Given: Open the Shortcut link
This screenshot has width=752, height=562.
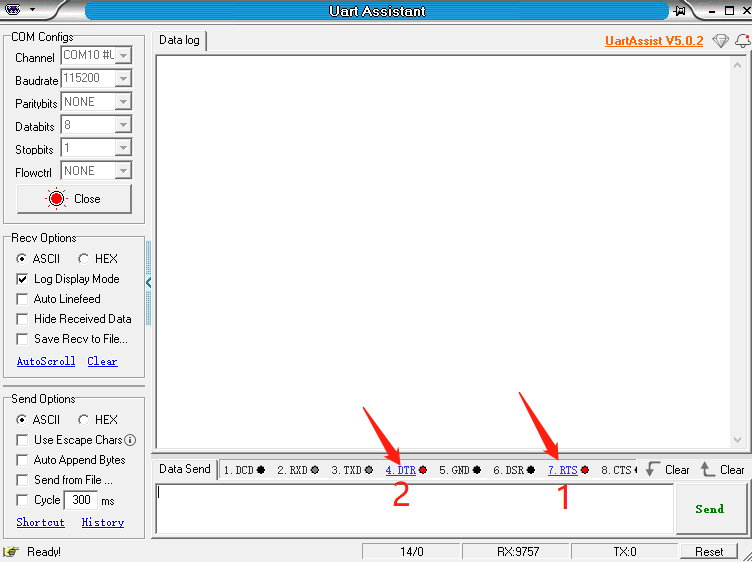Looking at the screenshot, I should click(x=40, y=522).
